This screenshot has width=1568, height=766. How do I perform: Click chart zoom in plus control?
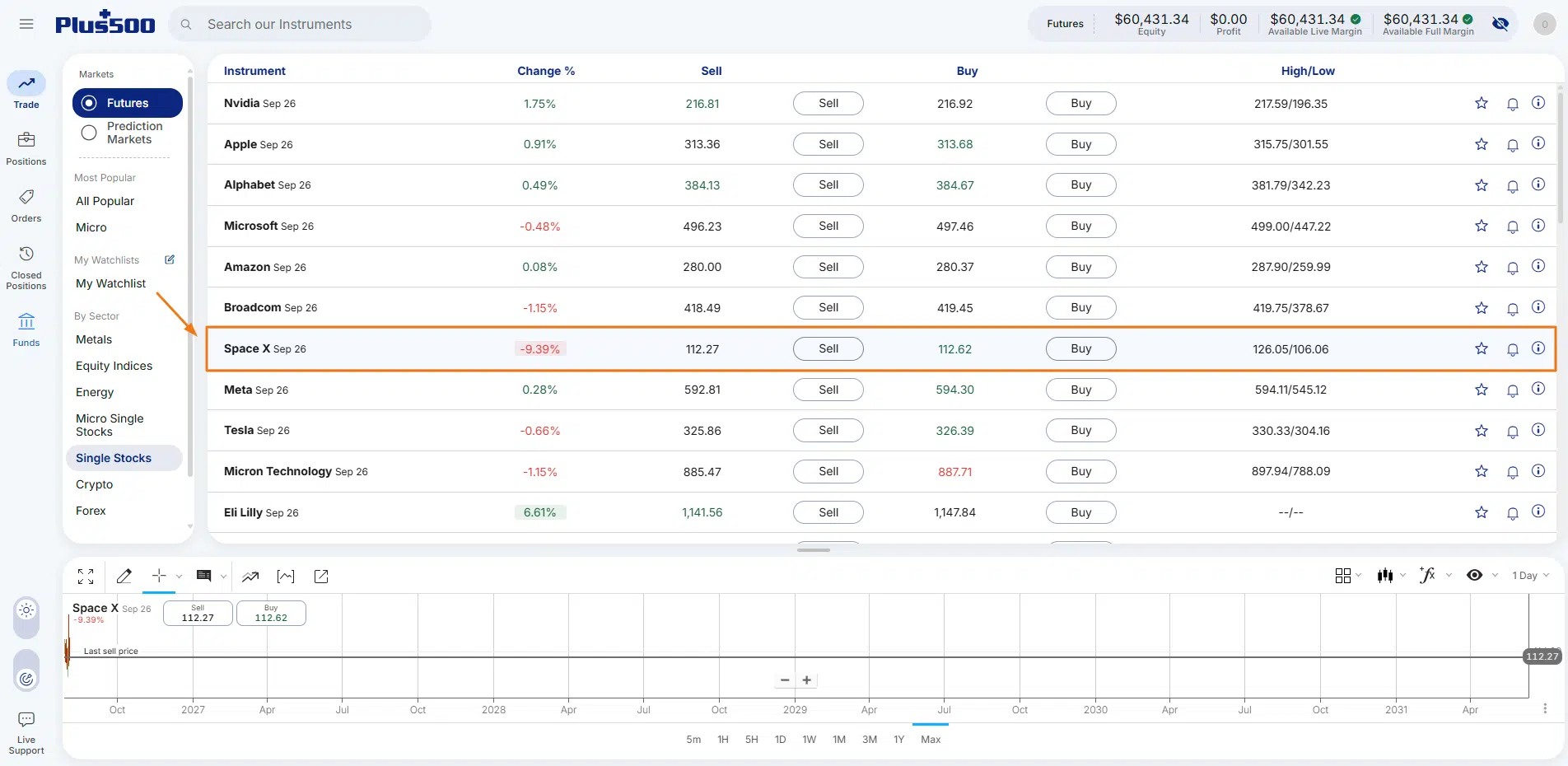(807, 680)
